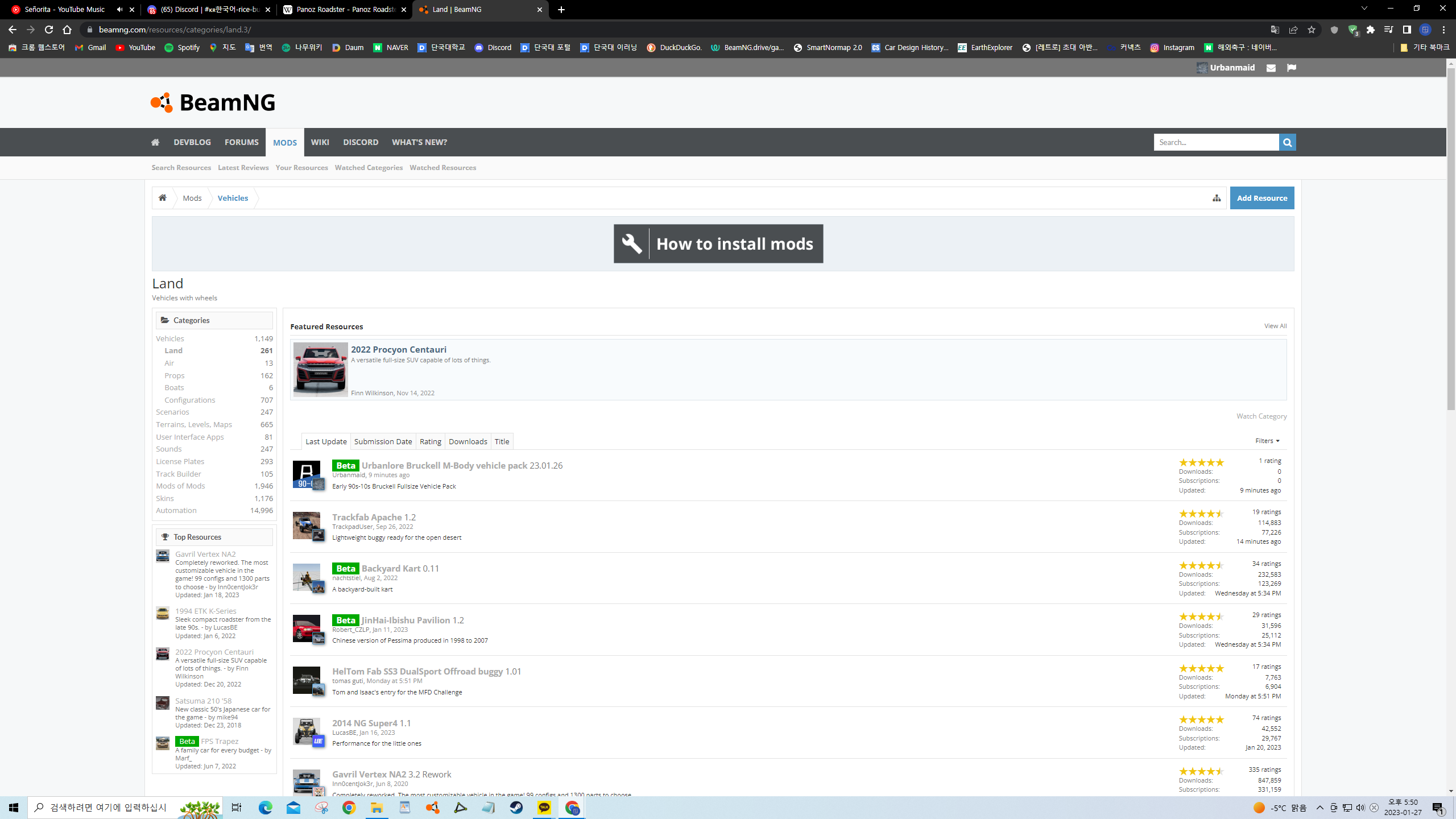The width and height of the screenshot is (1456, 819).
Task: Click the translate page icon
Action: pyautogui.click(x=1275, y=30)
